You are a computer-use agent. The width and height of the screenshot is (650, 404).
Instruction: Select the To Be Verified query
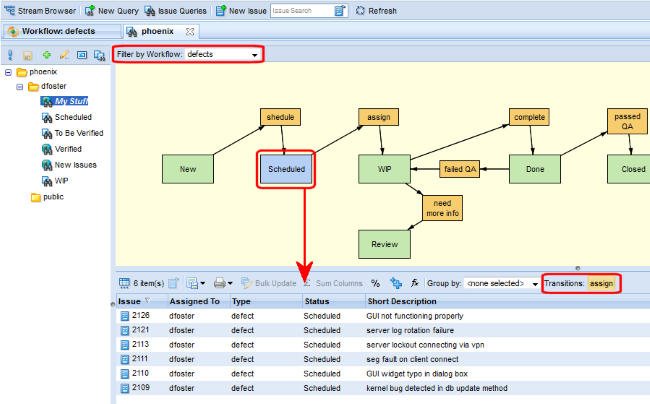coord(78,132)
